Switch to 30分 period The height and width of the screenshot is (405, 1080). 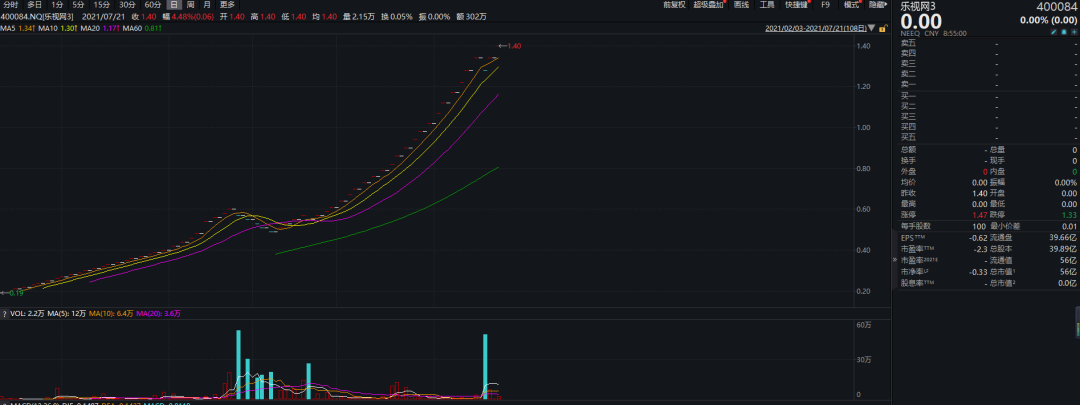coord(127,5)
